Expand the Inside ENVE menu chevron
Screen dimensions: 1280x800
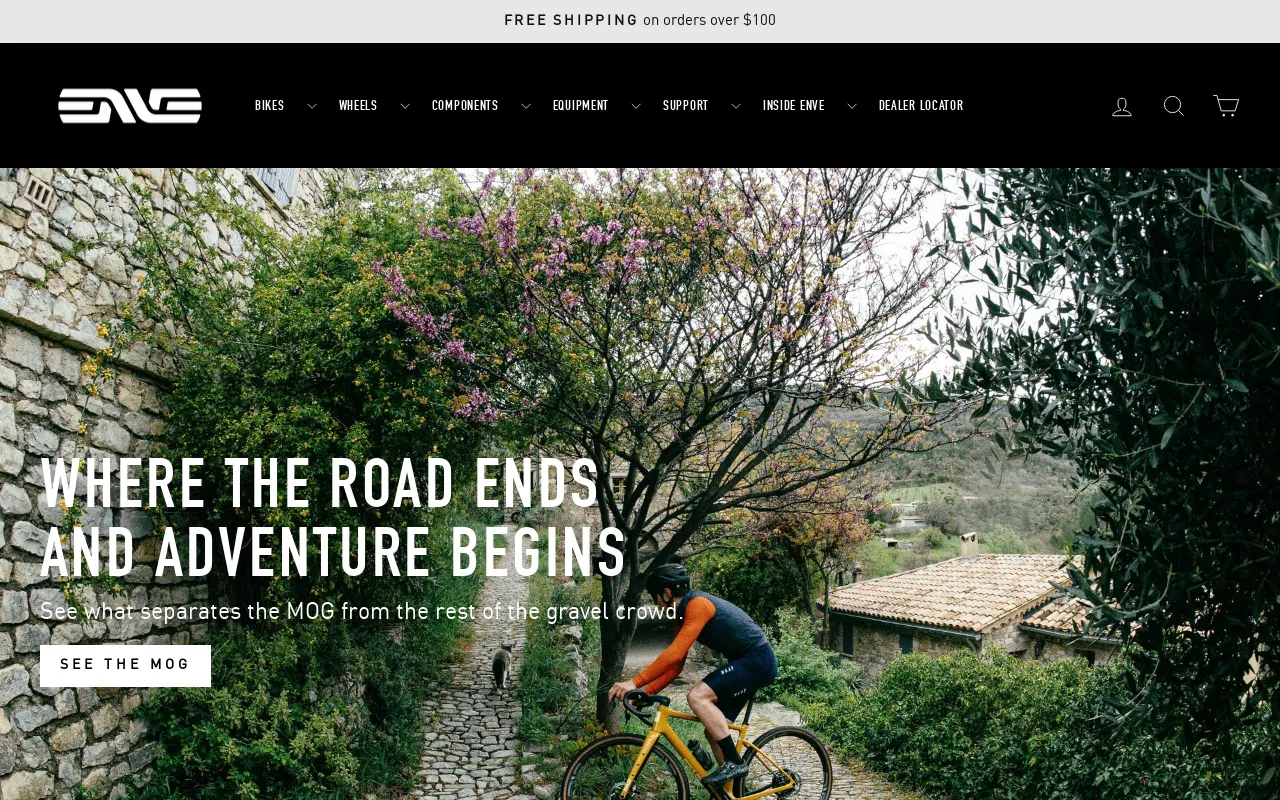[851, 106]
